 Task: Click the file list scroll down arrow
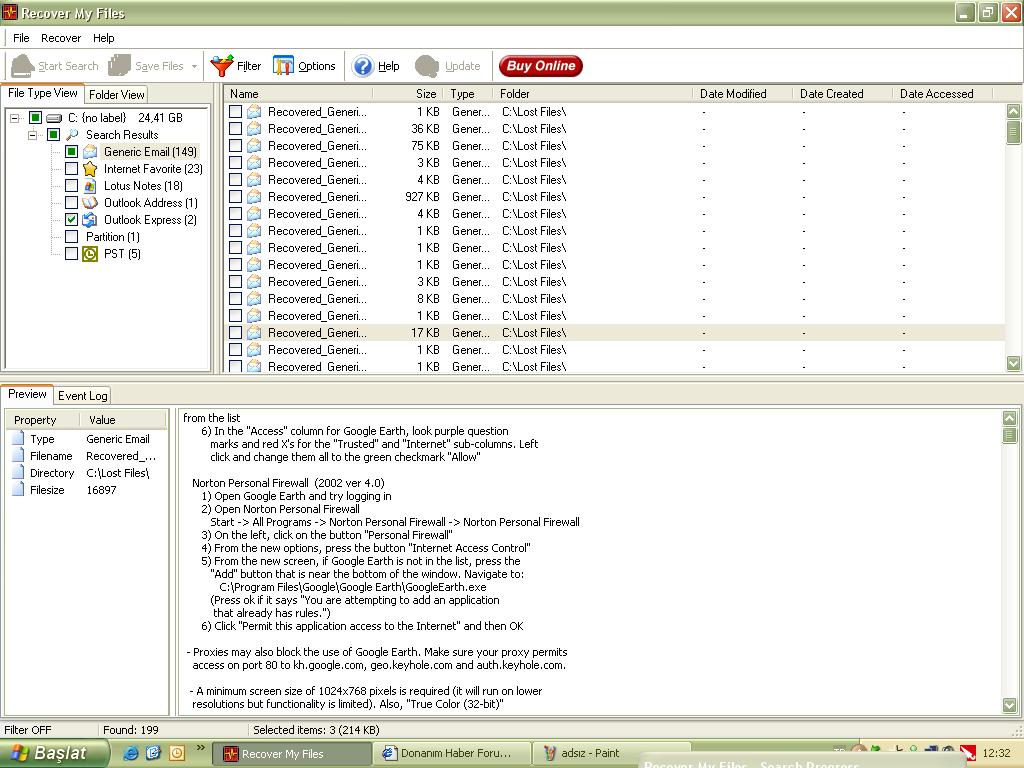pyautogui.click(x=1014, y=363)
